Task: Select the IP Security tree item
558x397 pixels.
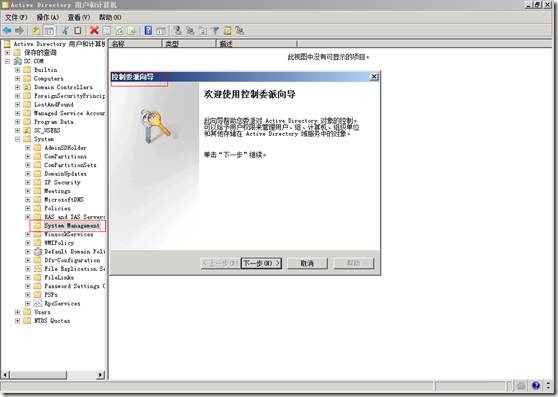Action: tap(62, 182)
